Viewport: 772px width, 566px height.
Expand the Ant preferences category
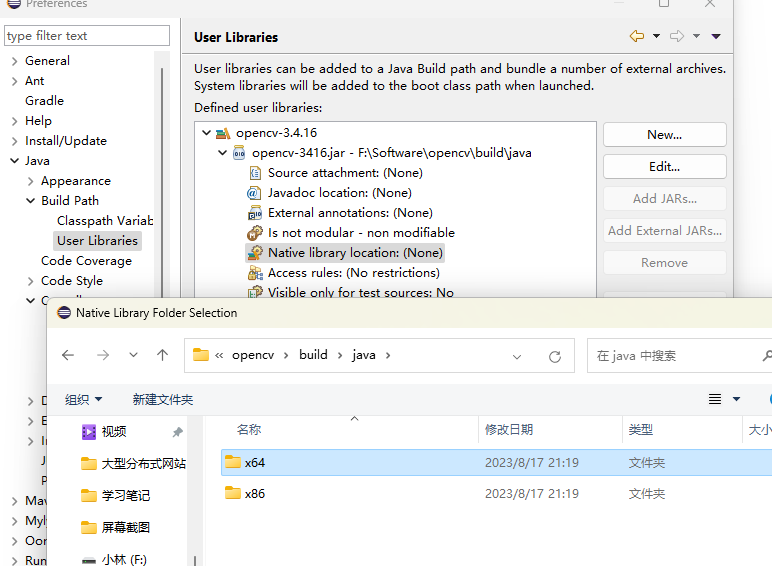(x=14, y=81)
